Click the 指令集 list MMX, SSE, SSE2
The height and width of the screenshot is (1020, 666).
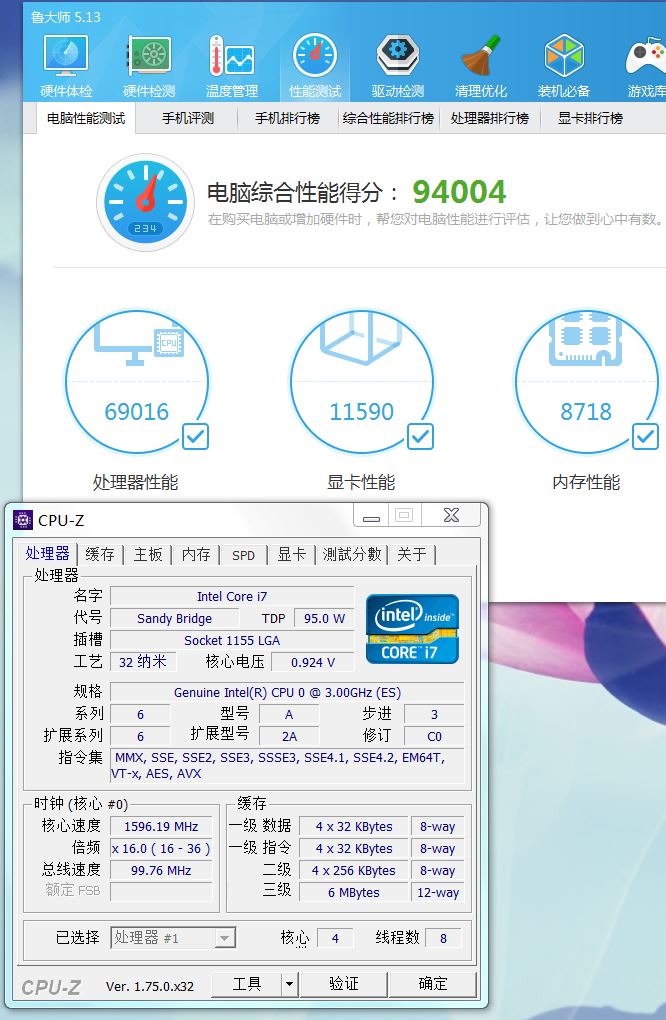point(287,765)
